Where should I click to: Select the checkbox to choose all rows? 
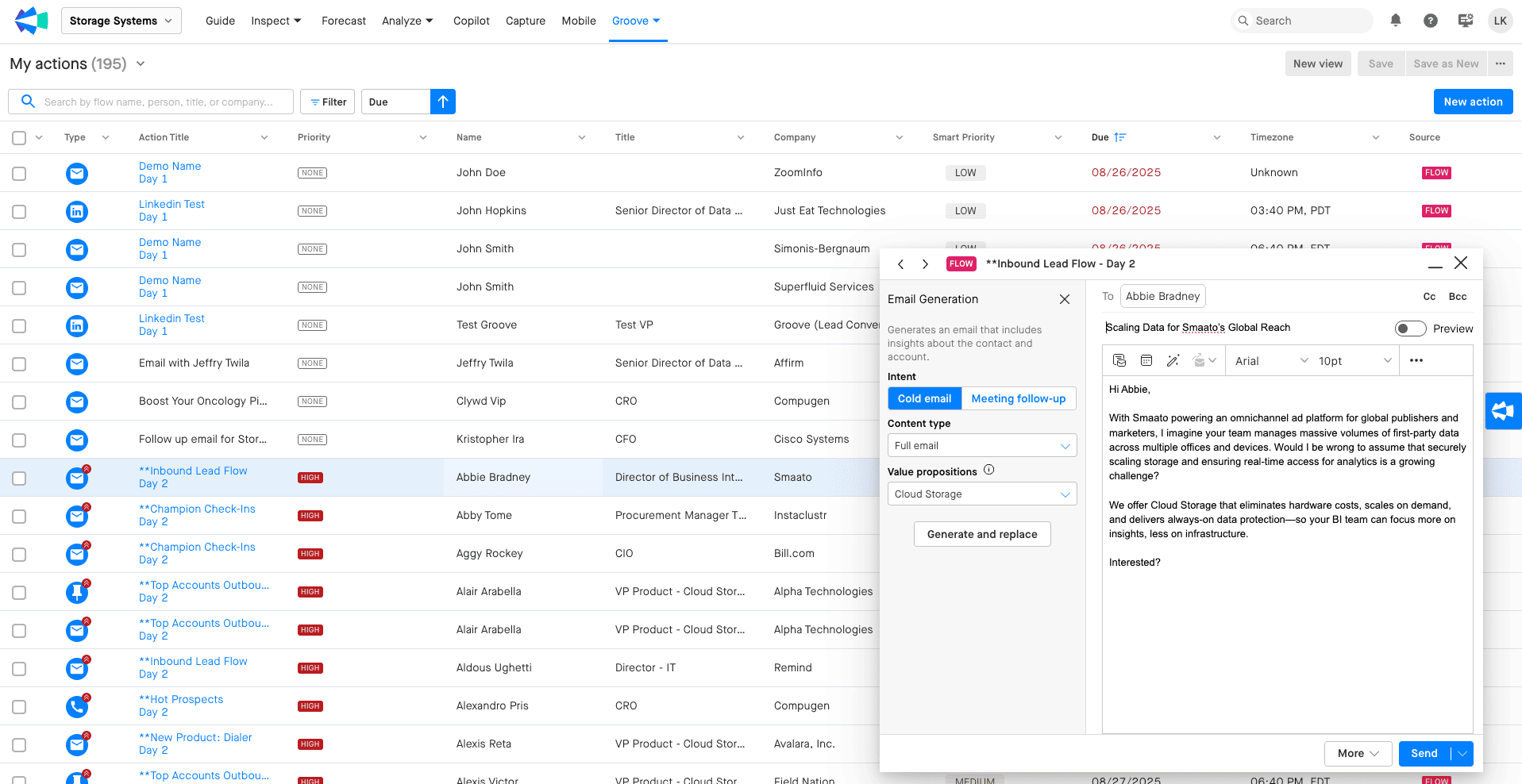[19, 136]
